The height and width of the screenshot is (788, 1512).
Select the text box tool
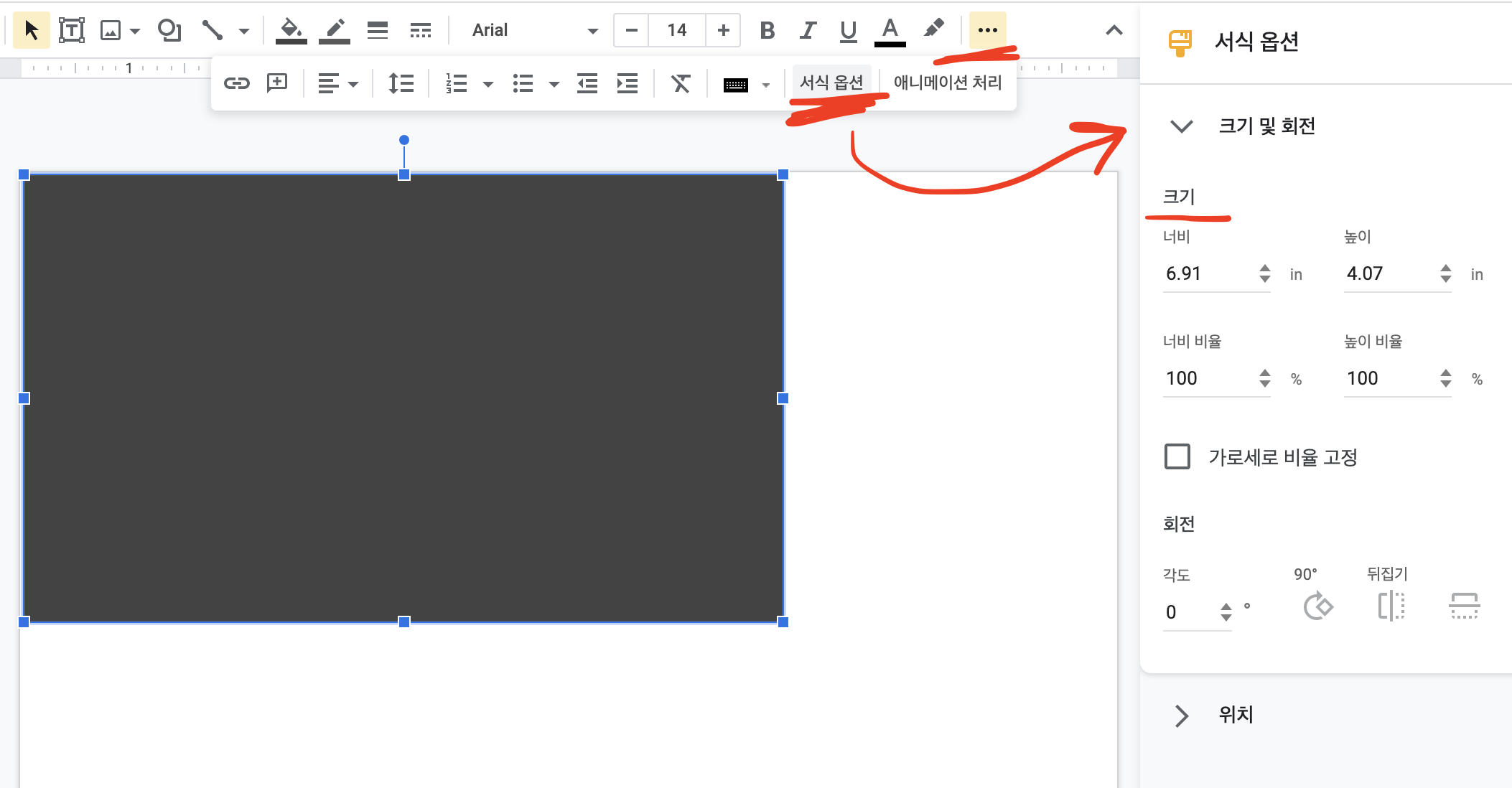coord(72,30)
